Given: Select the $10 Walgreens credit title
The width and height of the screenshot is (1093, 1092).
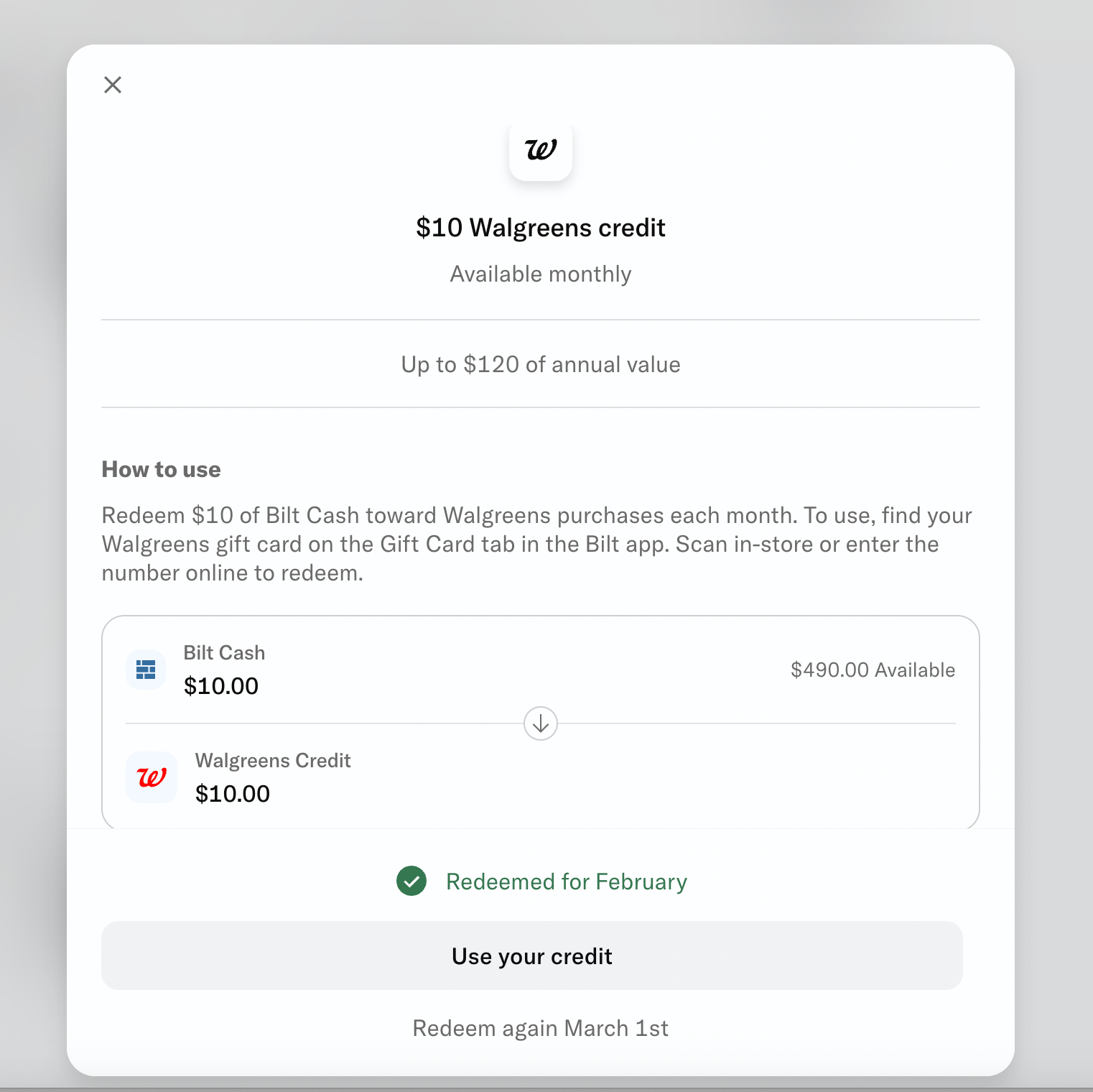Looking at the screenshot, I should (x=540, y=227).
